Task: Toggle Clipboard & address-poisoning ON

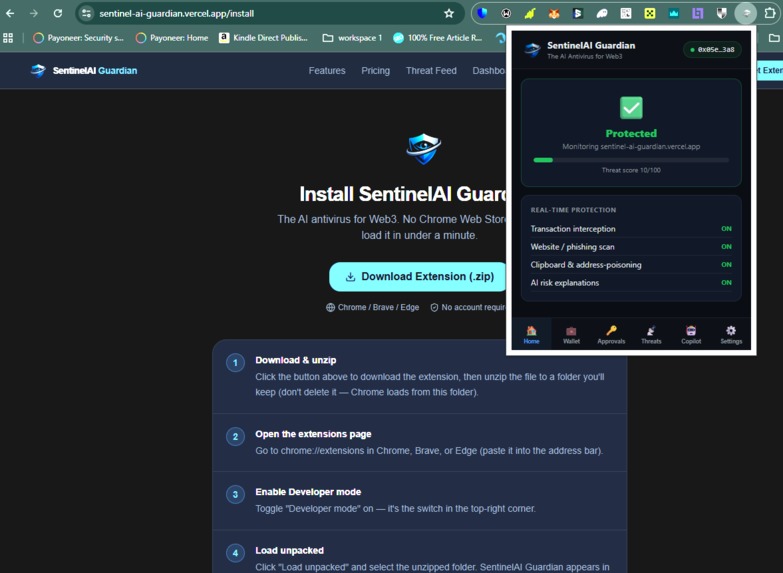Action: click(726, 265)
